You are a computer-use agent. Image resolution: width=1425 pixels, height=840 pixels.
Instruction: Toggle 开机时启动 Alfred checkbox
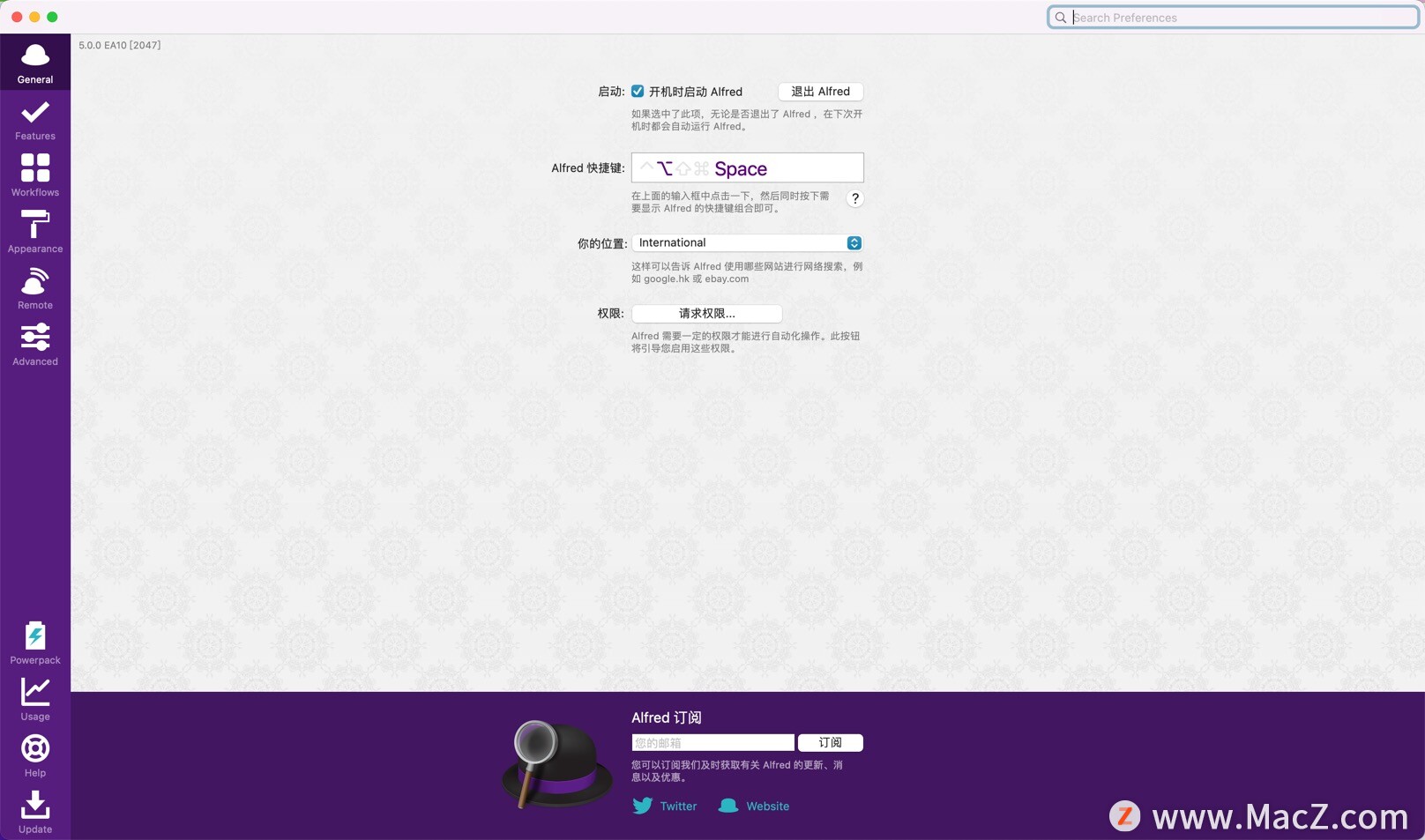pyautogui.click(x=638, y=91)
